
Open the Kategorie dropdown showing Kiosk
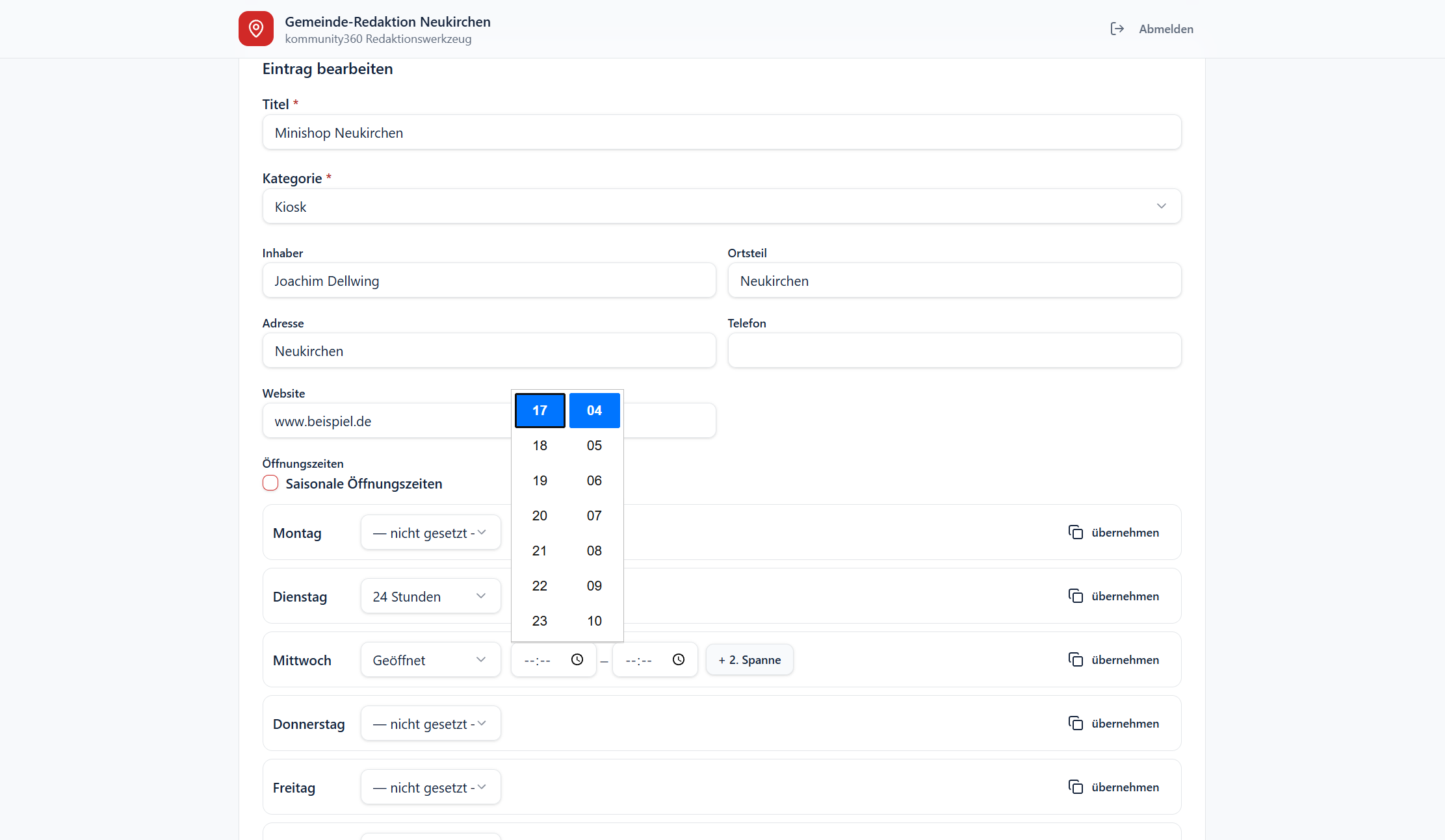pyautogui.click(x=722, y=206)
